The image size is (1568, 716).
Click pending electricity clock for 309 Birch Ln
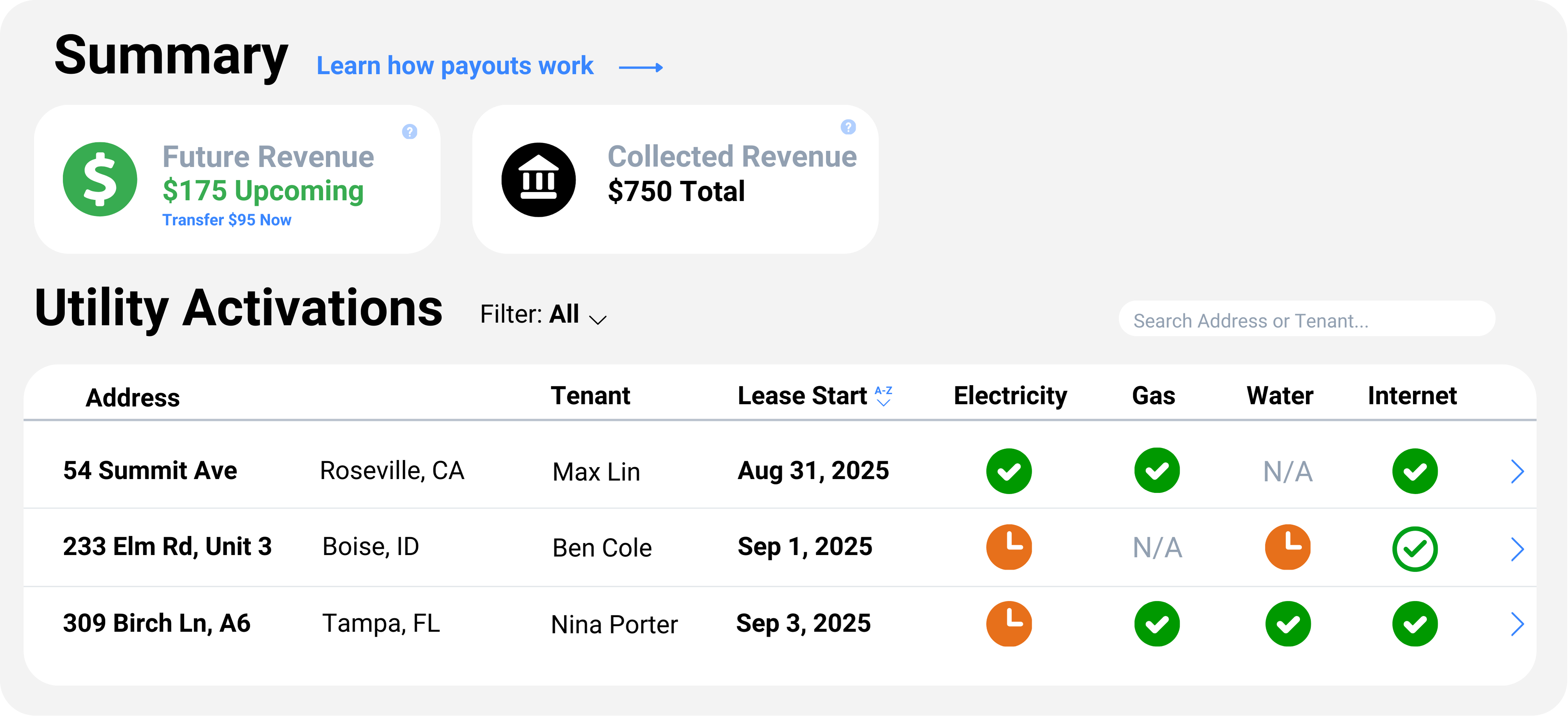click(1009, 624)
